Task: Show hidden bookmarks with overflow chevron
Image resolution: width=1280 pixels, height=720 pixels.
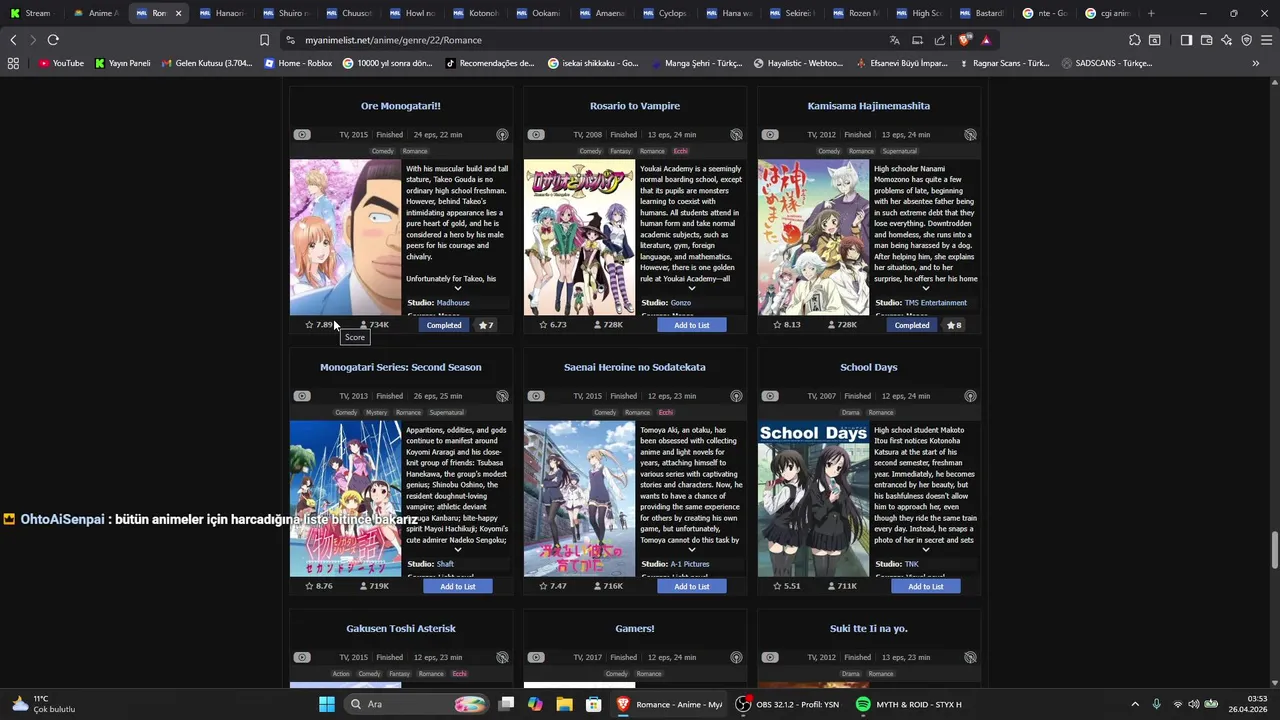Action: 1256,63
